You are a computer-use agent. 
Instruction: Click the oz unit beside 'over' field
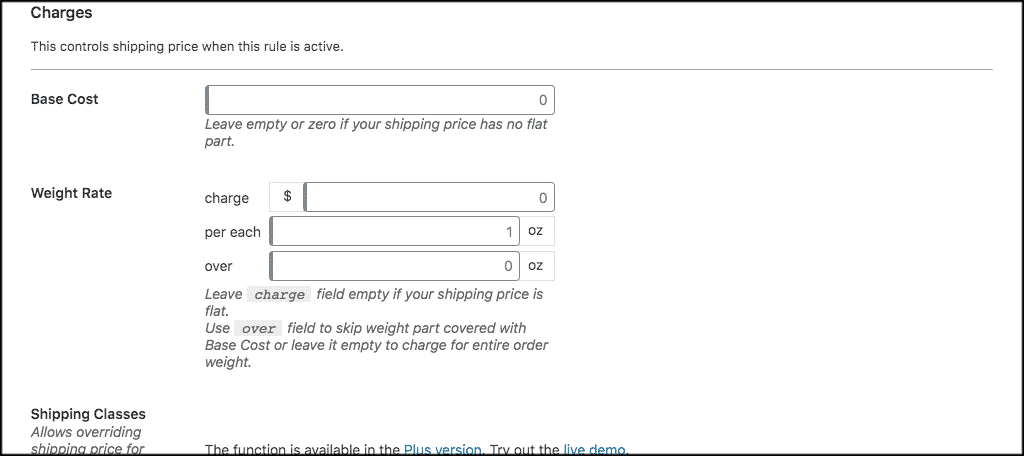point(536,266)
